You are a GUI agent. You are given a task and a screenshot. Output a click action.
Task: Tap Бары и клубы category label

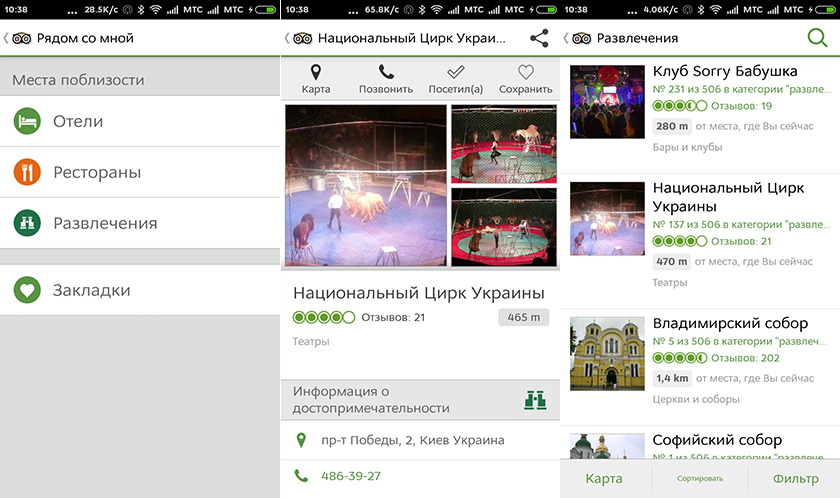tap(687, 147)
